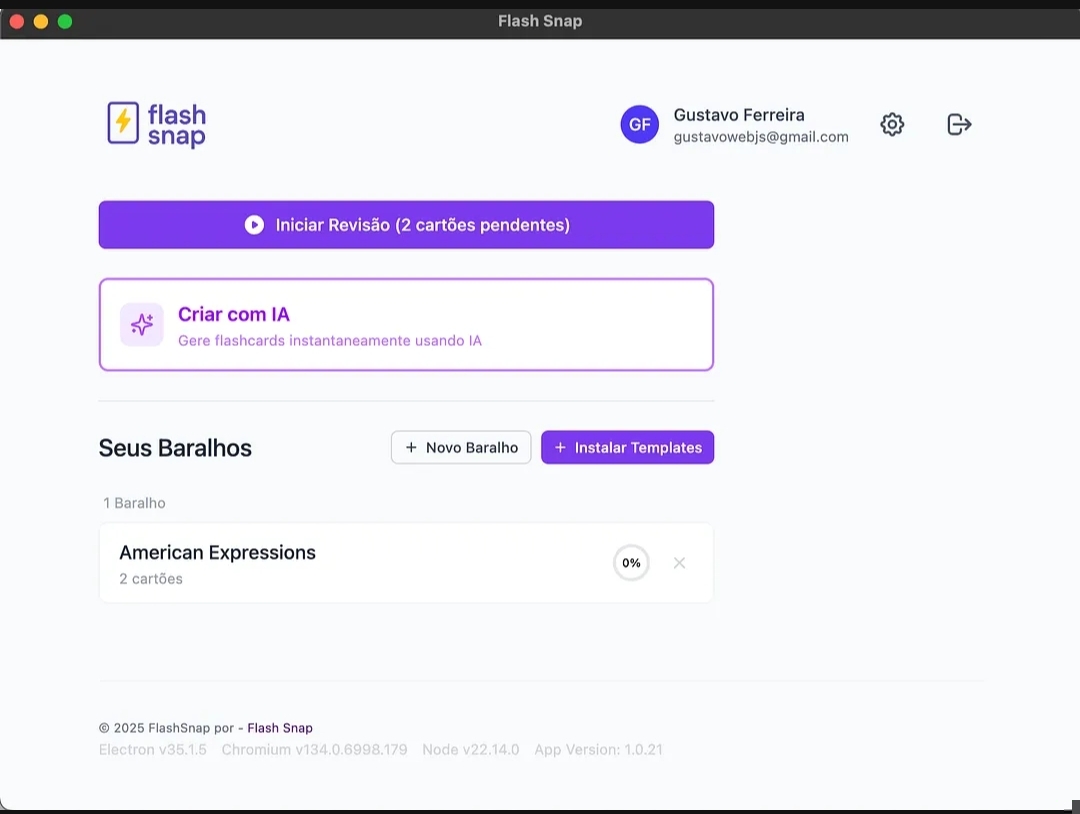Create a deck via Novo Baralho
The width and height of the screenshot is (1080, 814).
[x=461, y=447]
